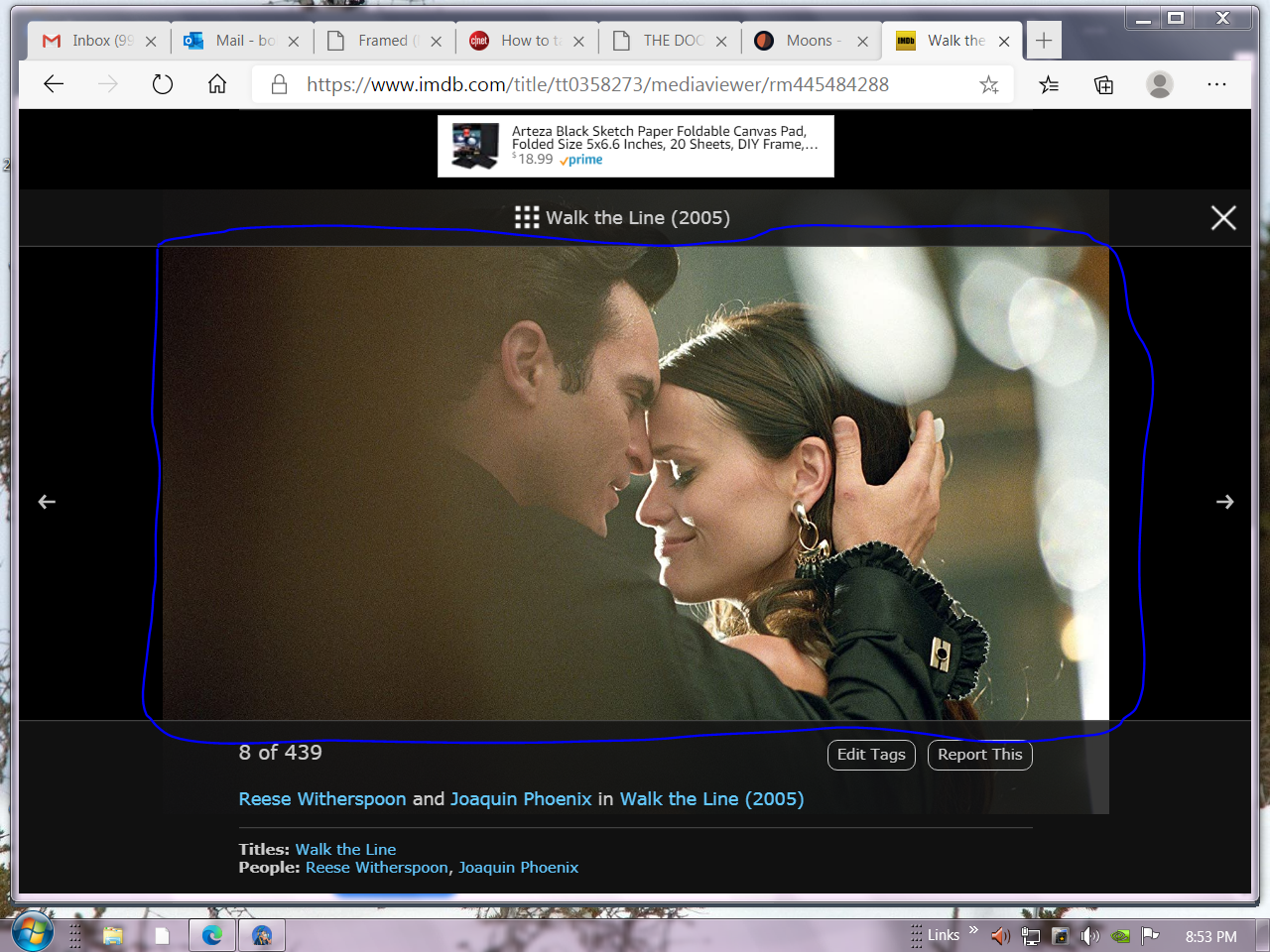
Task: Open the Edge icon in the taskbar
Action: [212, 935]
